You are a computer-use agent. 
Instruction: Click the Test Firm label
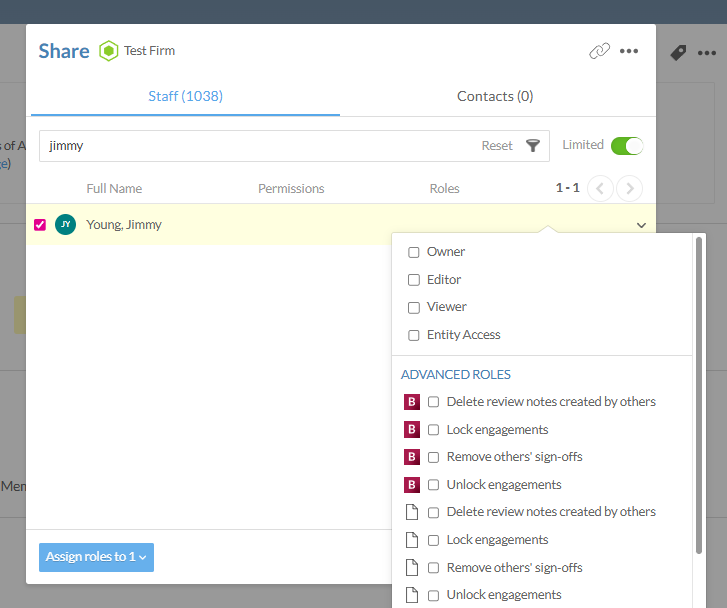149,51
